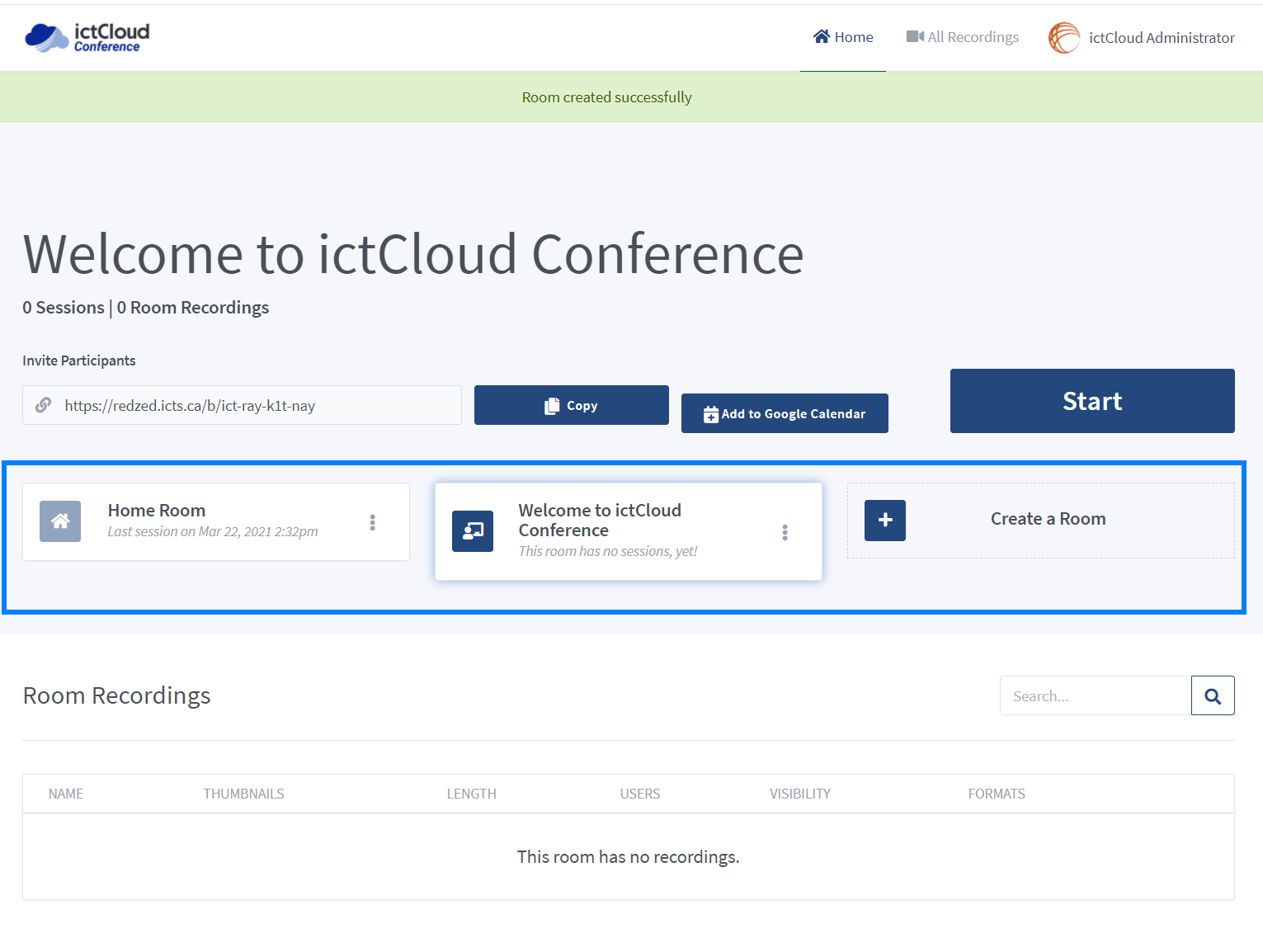This screenshot has height=952, width=1263.
Task: Click the FORMATS column header
Action: 997,794
